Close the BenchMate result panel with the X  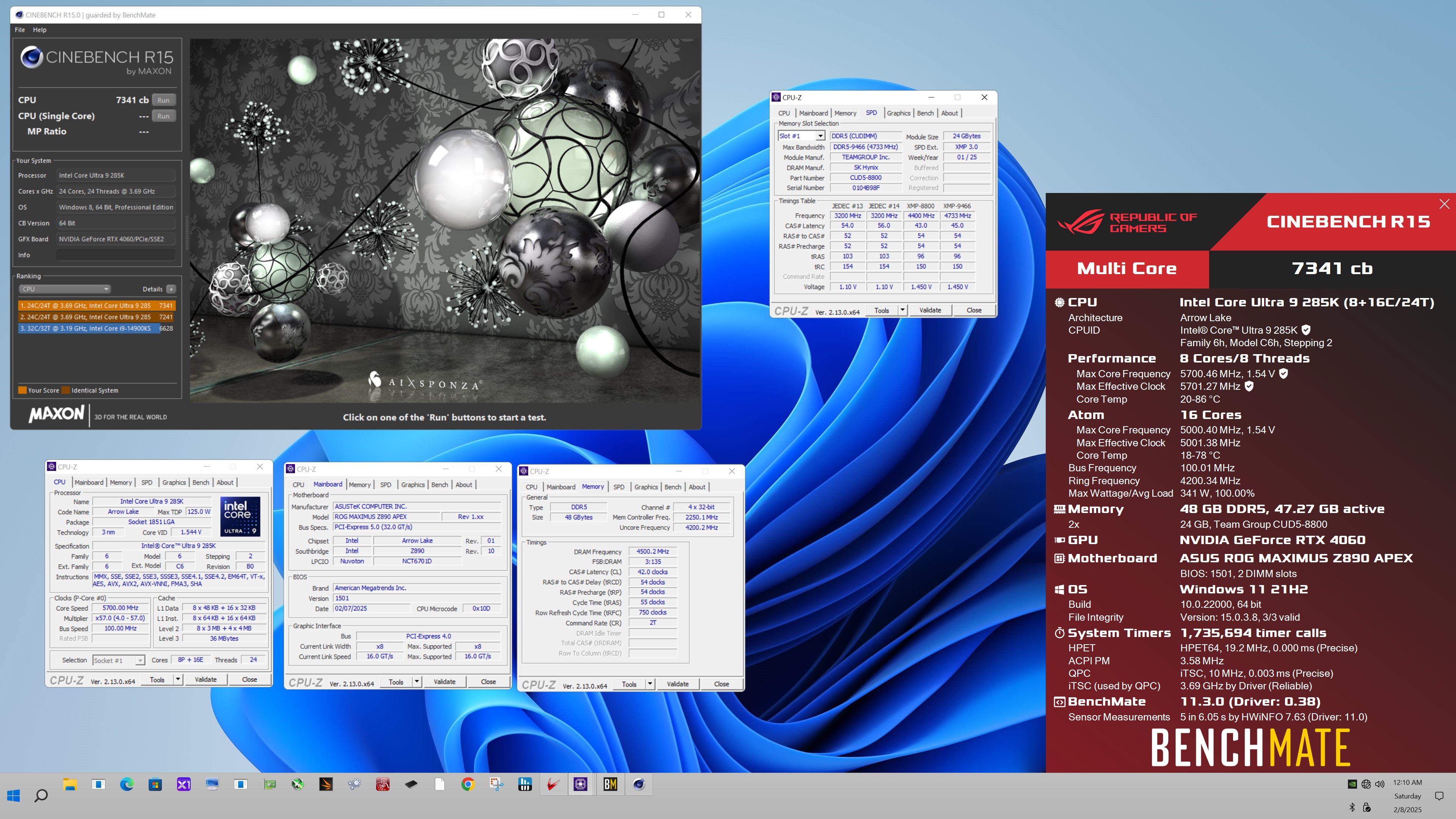point(1444,204)
